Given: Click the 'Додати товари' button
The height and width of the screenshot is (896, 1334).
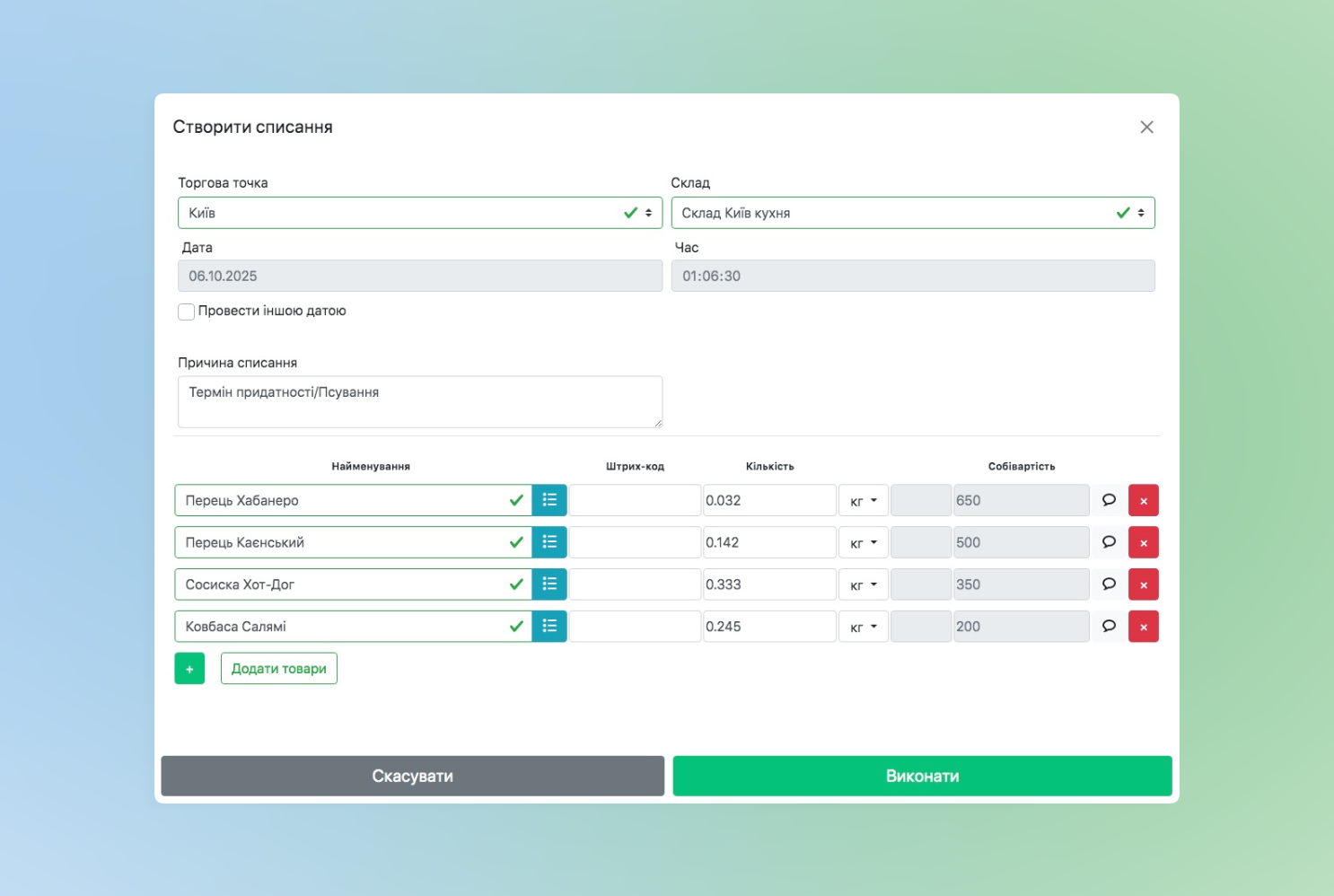Looking at the screenshot, I should point(278,669).
